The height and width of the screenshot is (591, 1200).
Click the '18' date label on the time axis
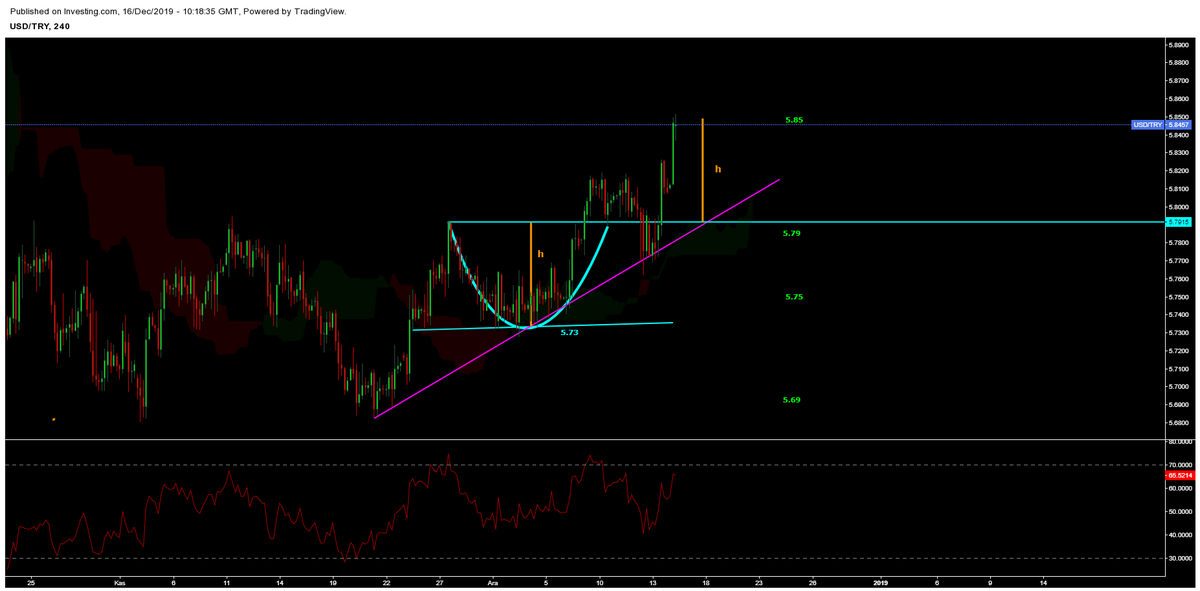706,582
